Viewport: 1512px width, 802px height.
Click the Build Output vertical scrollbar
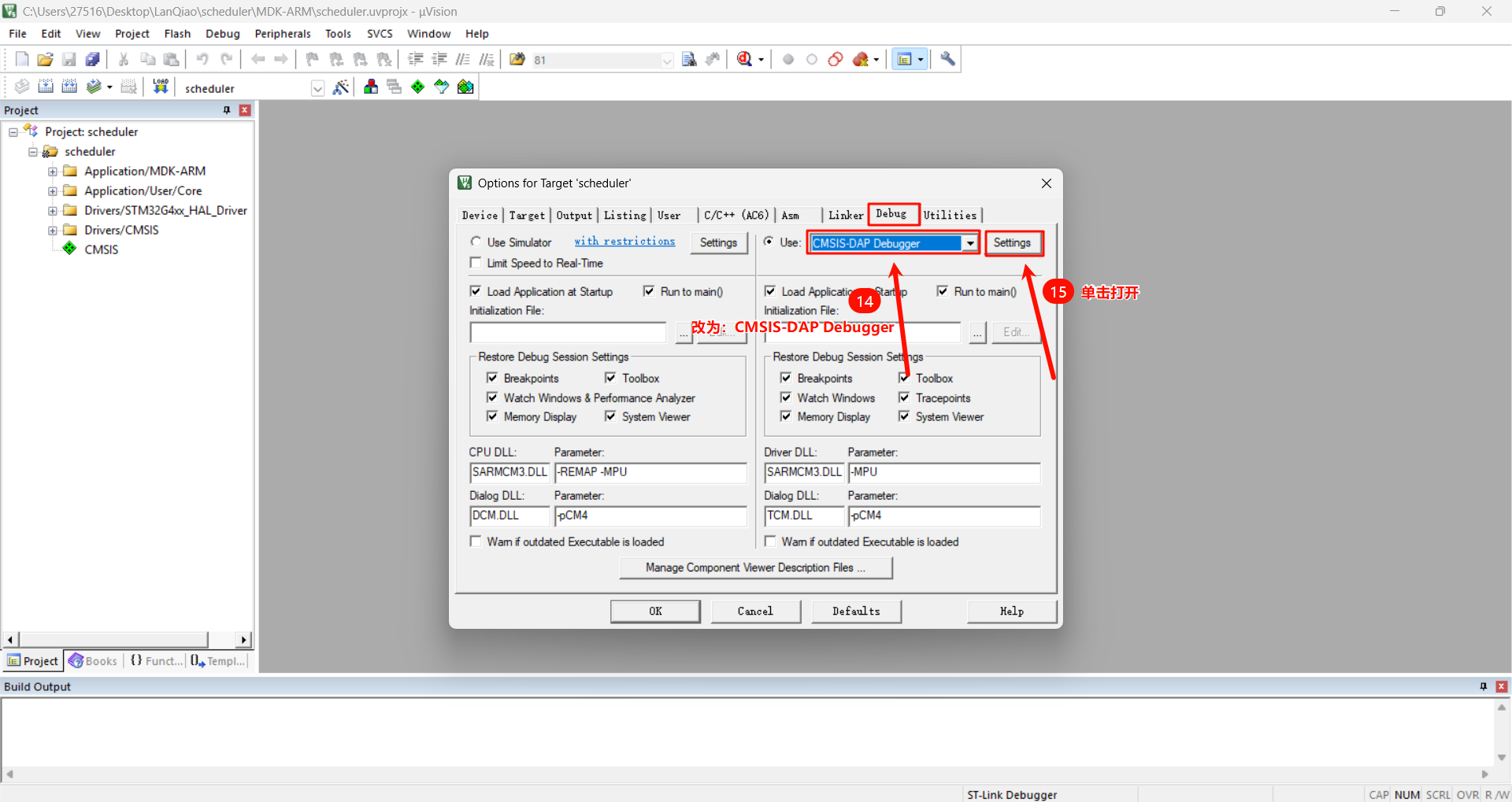pos(1502,732)
